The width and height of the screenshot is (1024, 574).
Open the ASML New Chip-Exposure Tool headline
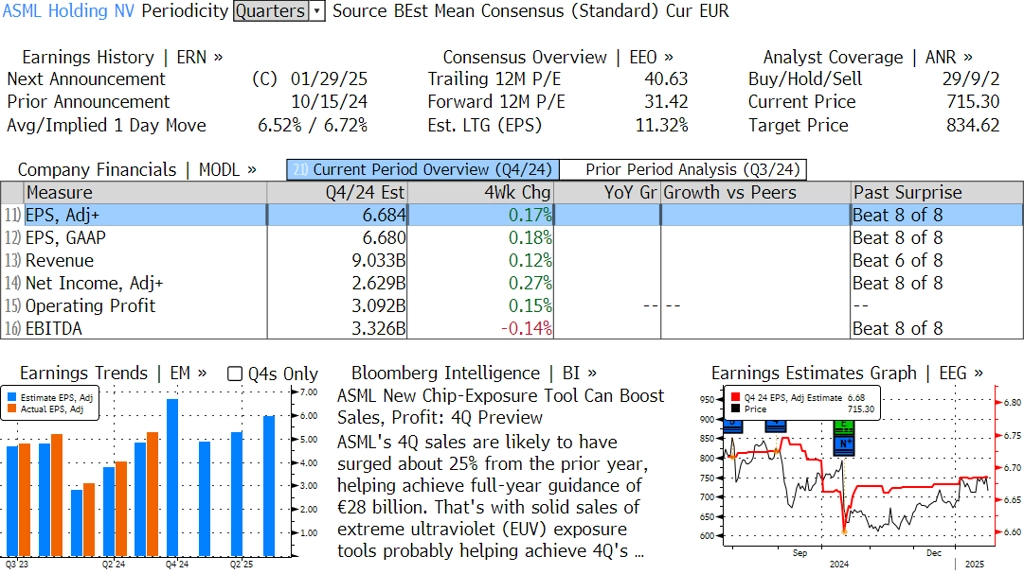pyautogui.click(x=500, y=406)
